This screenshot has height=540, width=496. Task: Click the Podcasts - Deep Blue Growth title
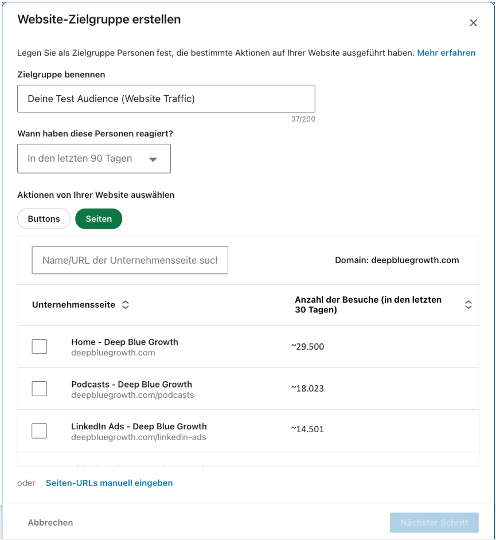coord(132,384)
